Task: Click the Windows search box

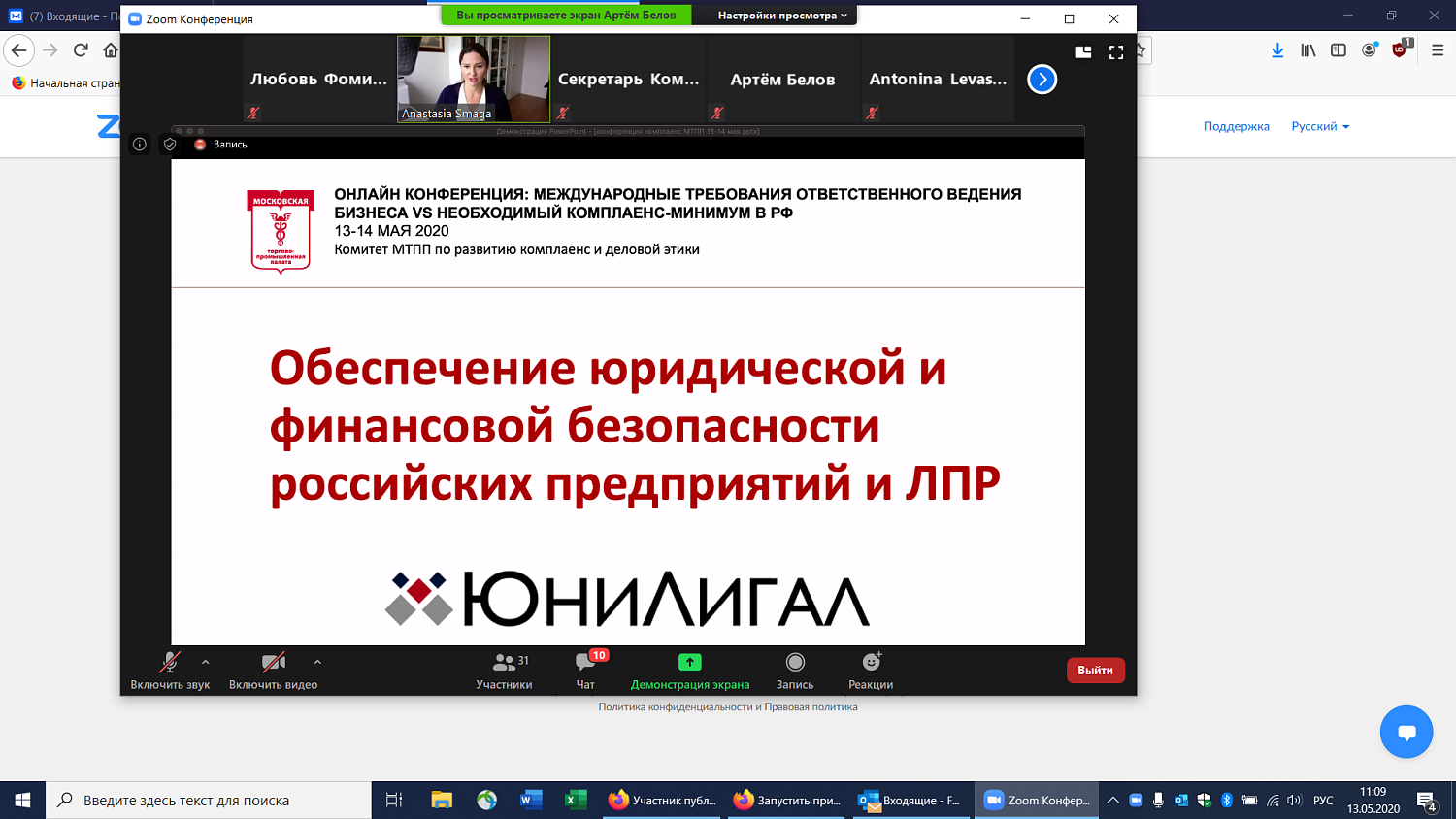Action: [x=209, y=801]
